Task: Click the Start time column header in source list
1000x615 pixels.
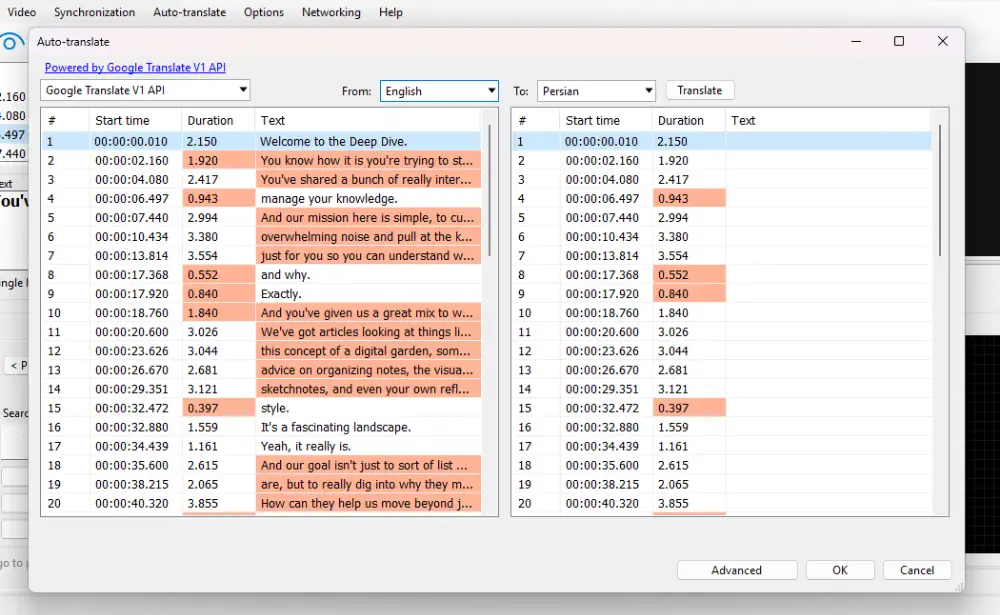Action: [135, 121]
